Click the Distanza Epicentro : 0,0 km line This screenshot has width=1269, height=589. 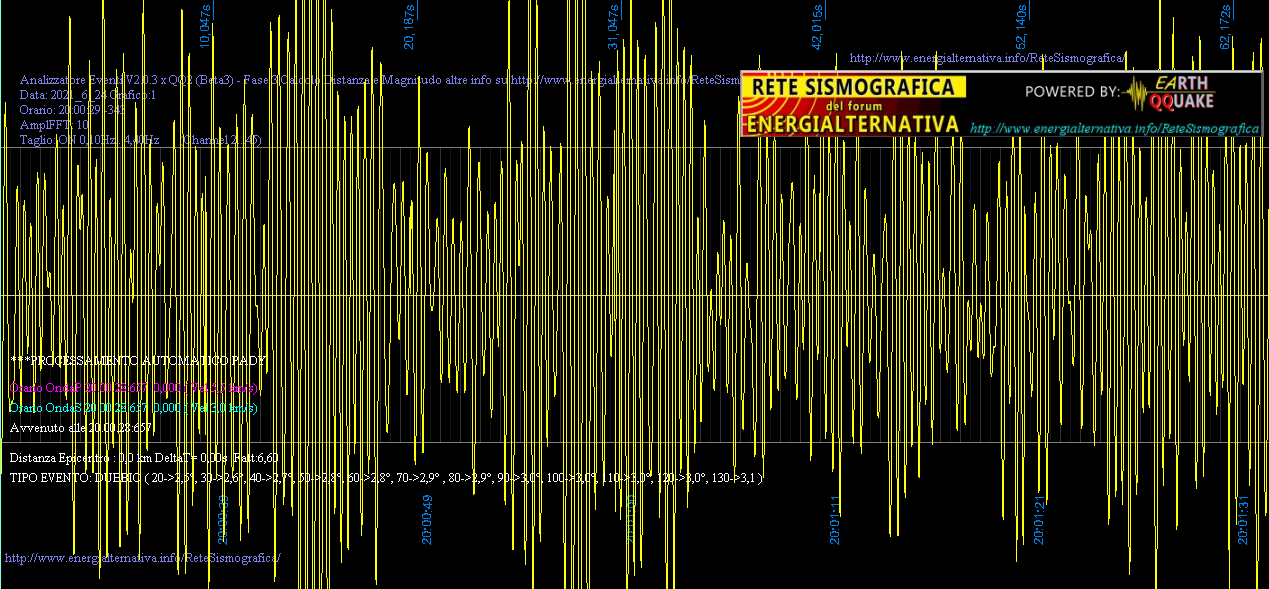(x=144, y=457)
